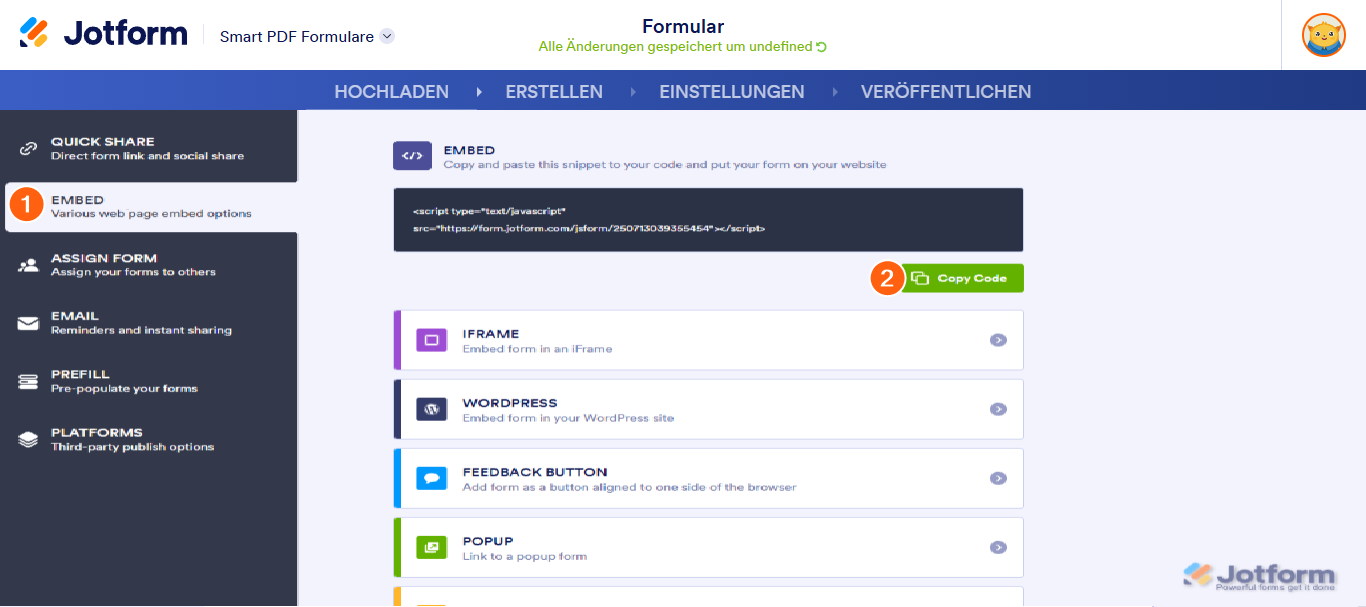The image size is (1366, 607).
Task: Select the Email envelope icon
Action: point(29,323)
